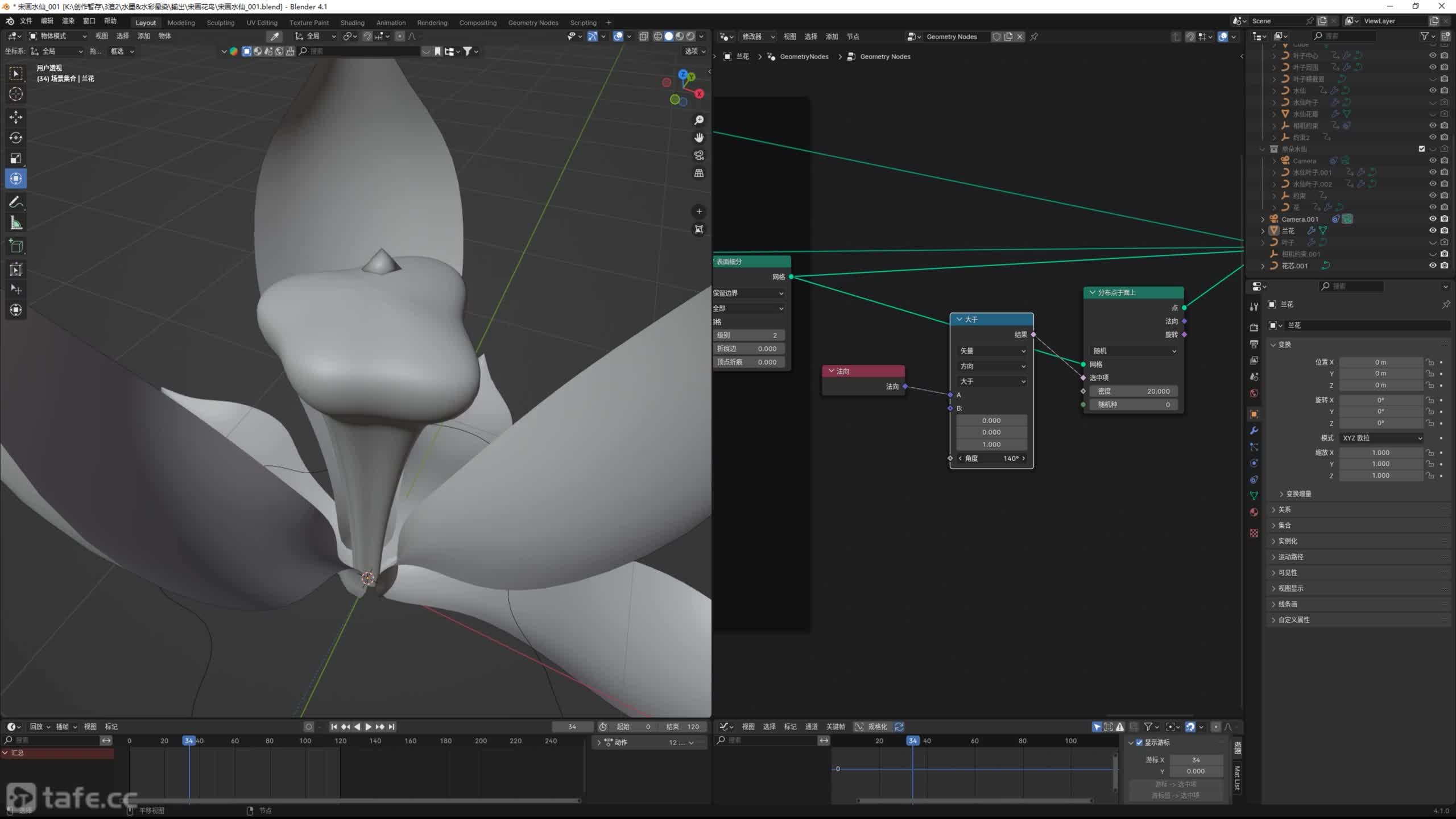Screen dimensions: 1456x819
Task: Pin the Geometry Nodes node tree
Action: 1034,36
